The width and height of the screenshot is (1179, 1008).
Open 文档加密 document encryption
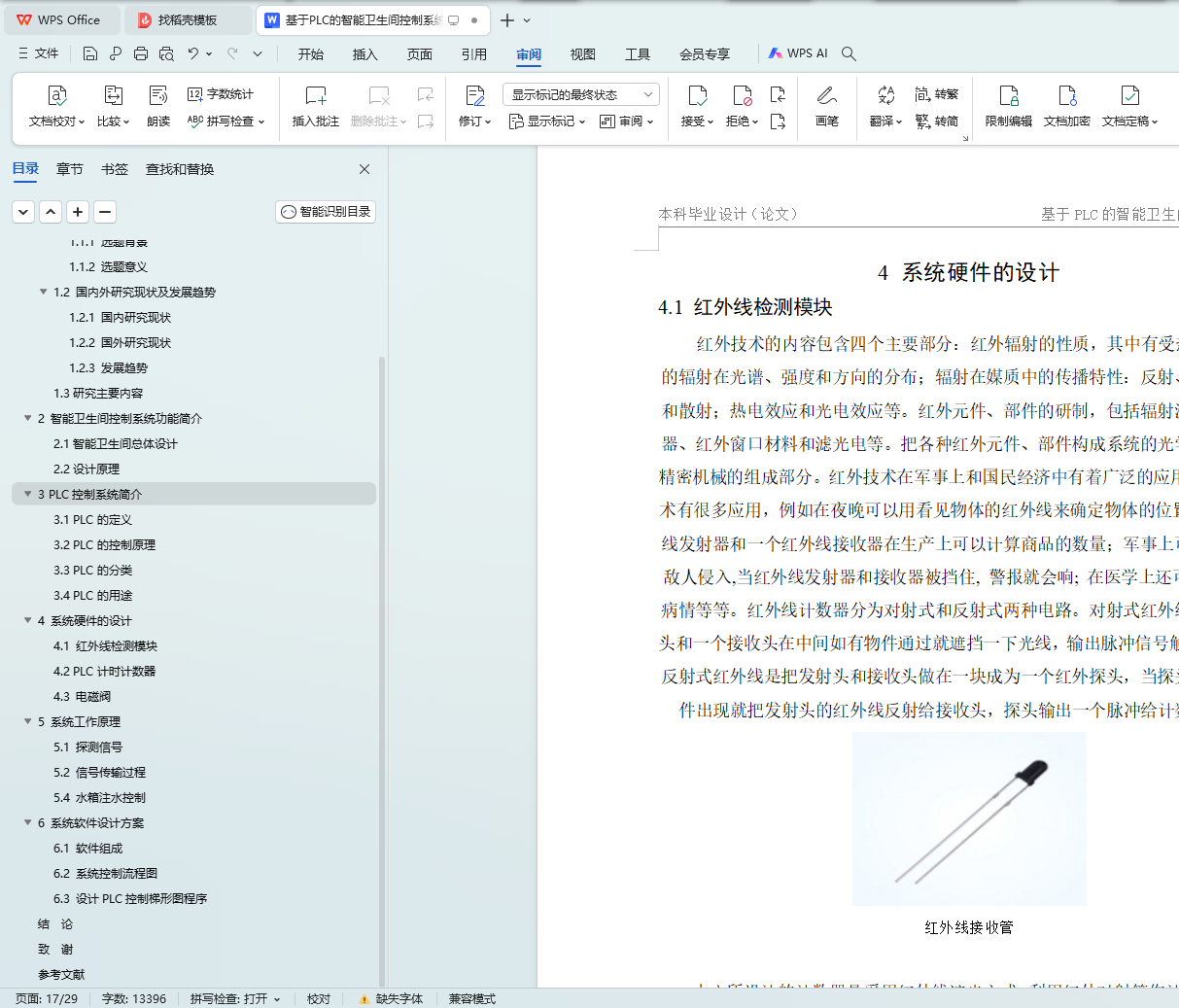tap(1067, 107)
